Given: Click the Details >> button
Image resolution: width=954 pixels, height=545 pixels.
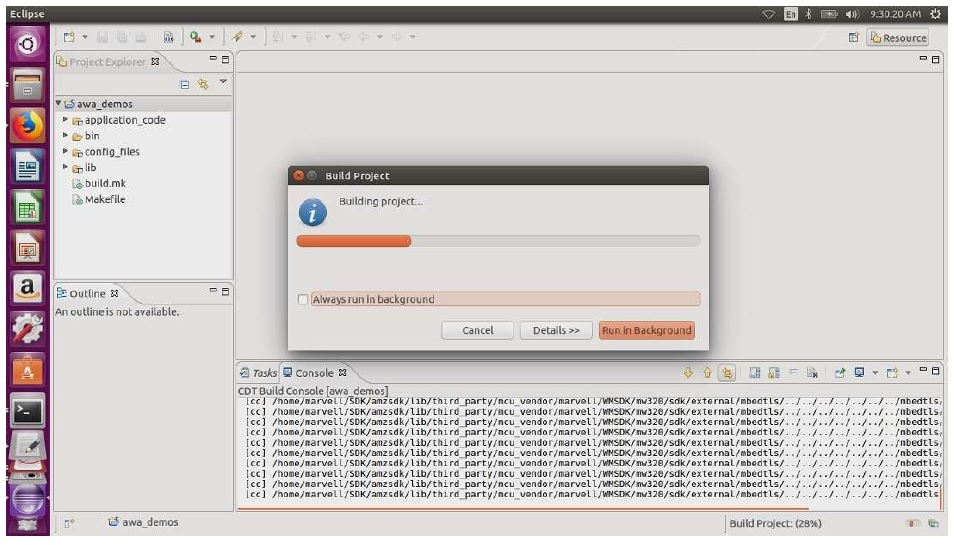Looking at the screenshot, I should (556, 330).
